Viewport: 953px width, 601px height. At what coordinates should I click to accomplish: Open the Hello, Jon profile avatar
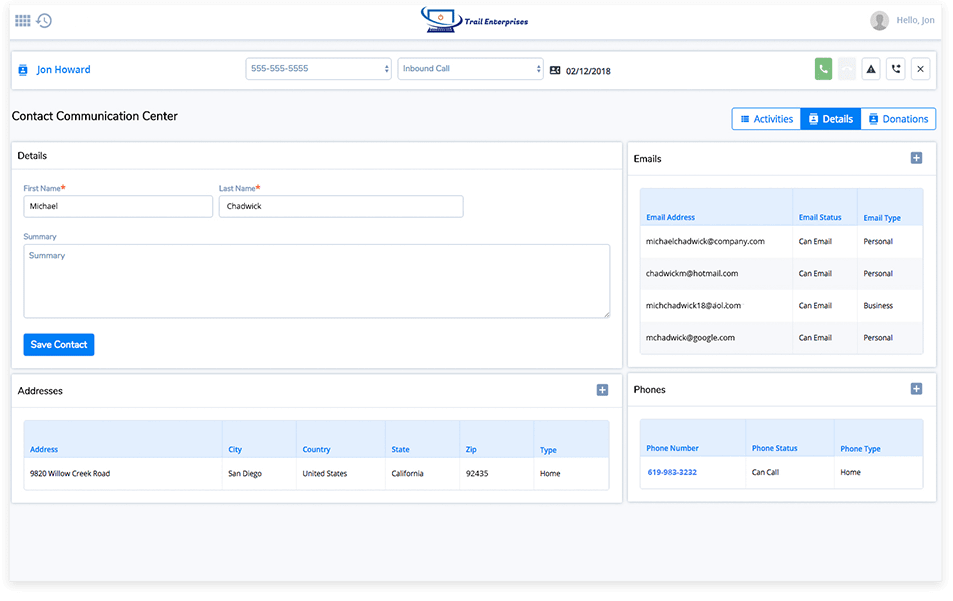click(x=881, y=19)
